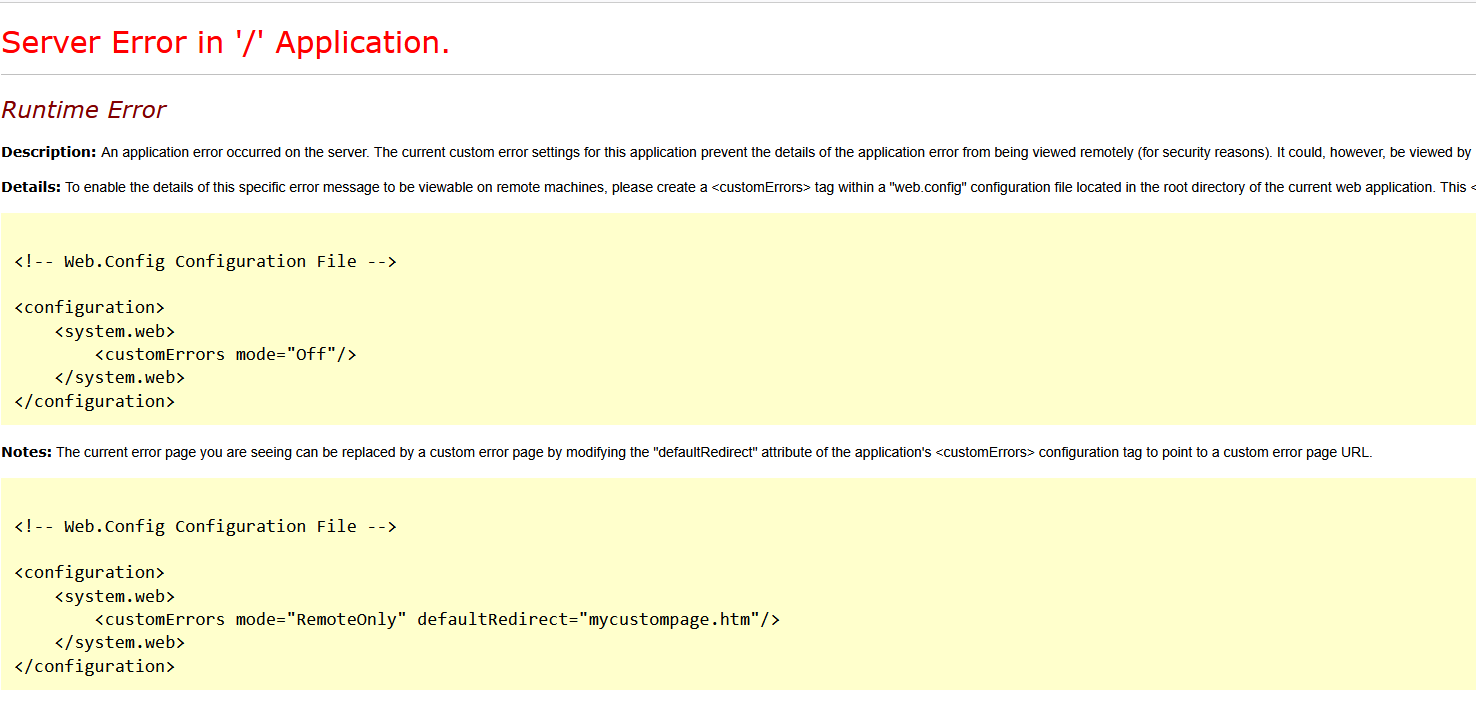
Task: Click quoted "web.config" in the Details paragraph
Action: 928,187
